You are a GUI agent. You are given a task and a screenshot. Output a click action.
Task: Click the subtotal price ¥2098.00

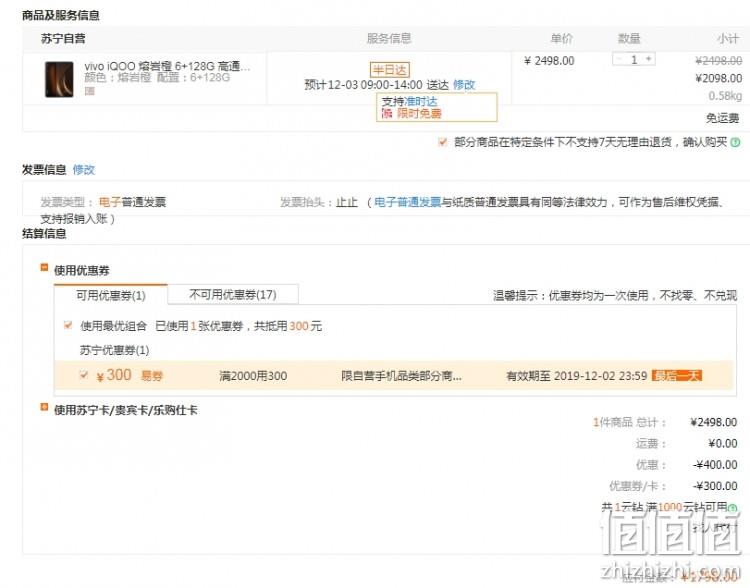point(718,78)
